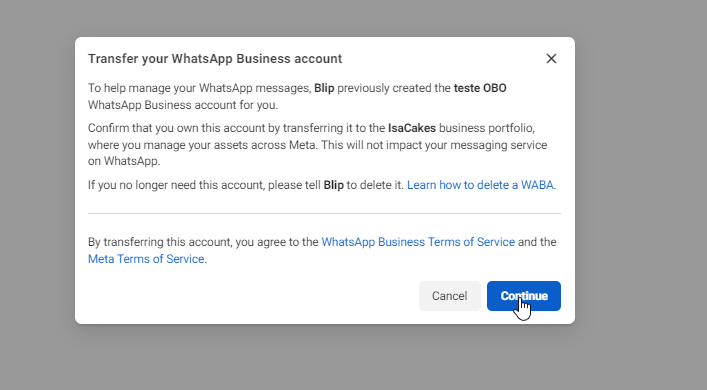
Task: Close the transfer dialog with the X icon
Action: pos(551,59)
